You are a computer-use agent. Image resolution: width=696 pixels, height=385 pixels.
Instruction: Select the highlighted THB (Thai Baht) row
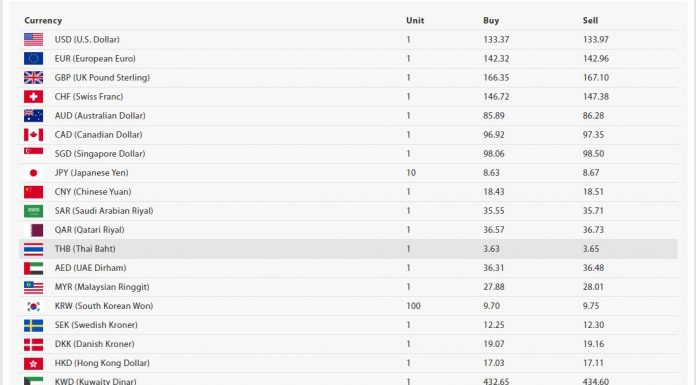coord(348,249)
